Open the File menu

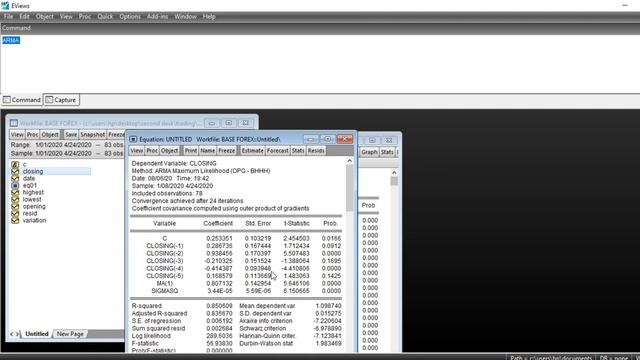pos(8,16)
